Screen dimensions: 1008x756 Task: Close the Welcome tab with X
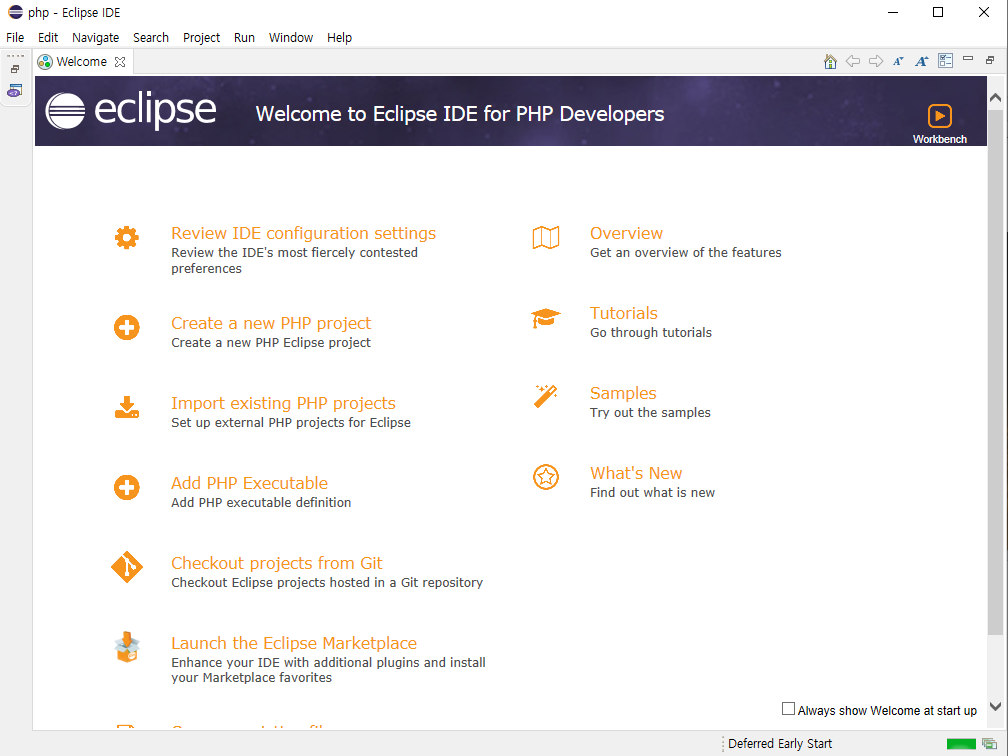click(120, 62)
